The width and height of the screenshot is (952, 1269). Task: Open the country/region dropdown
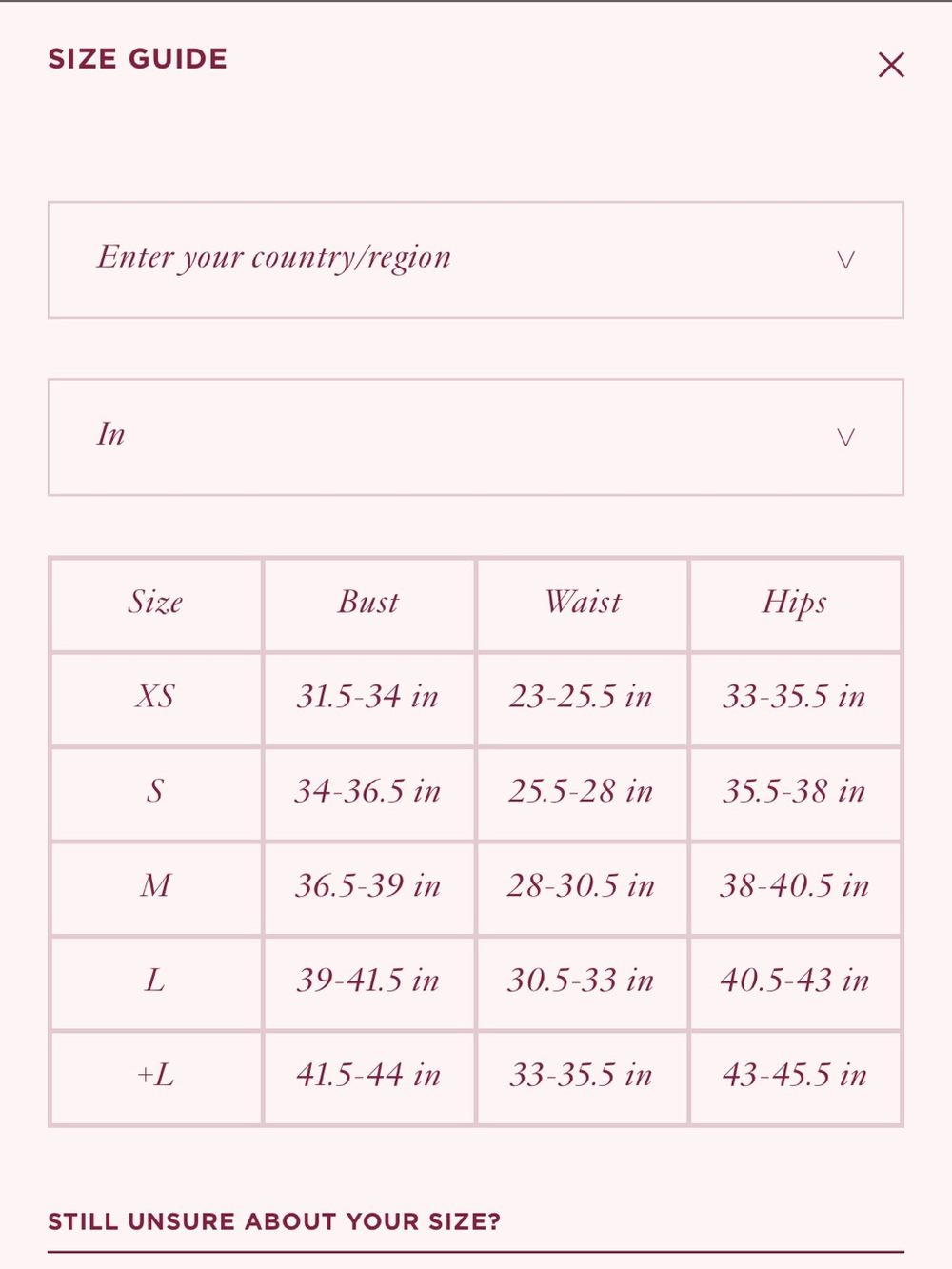pyautogui.click(x=476, y=260)
